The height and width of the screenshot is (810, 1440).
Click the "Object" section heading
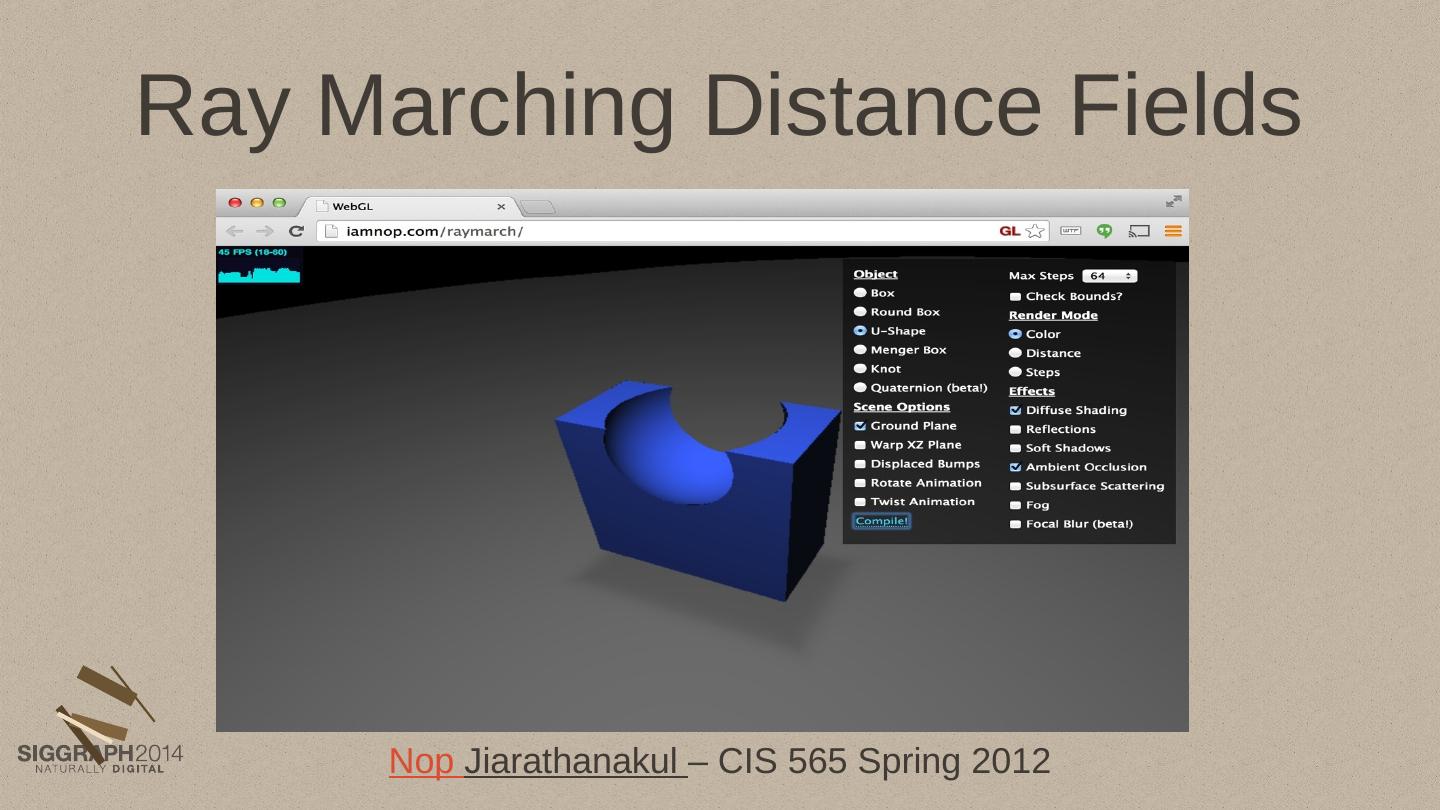coord(875,274)
